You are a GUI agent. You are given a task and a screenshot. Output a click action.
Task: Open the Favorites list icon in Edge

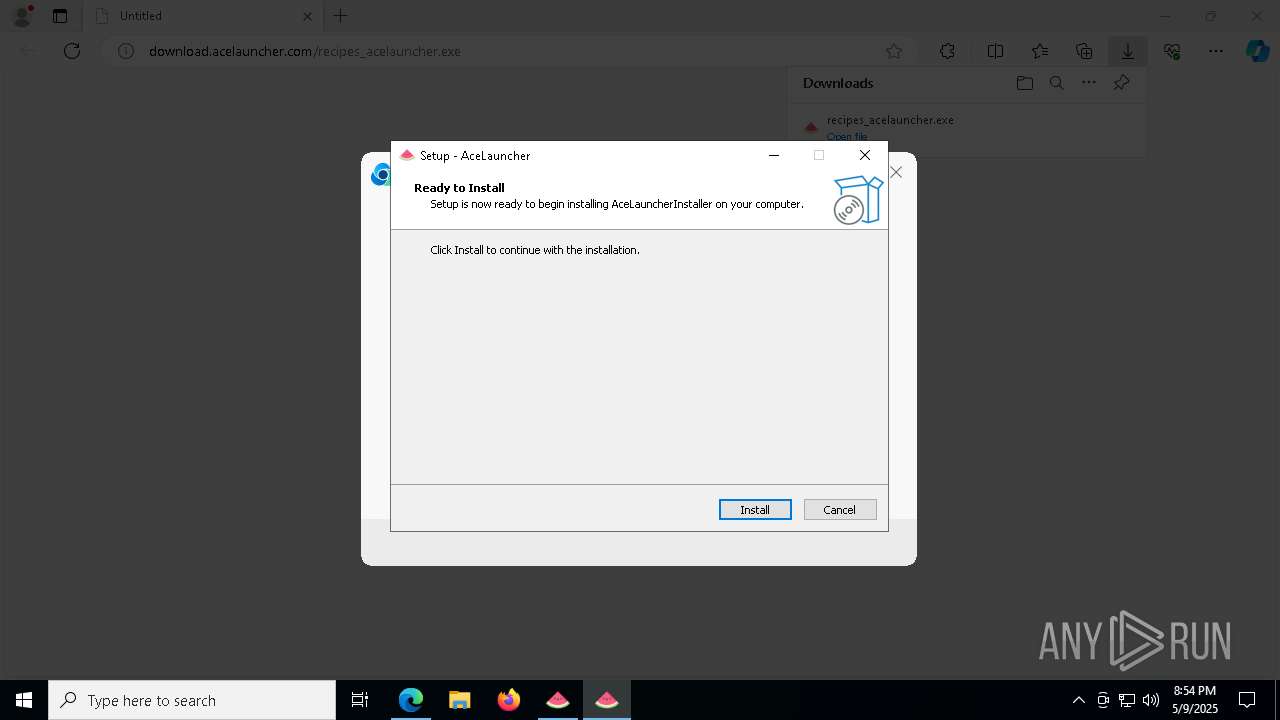[1040, 51]
